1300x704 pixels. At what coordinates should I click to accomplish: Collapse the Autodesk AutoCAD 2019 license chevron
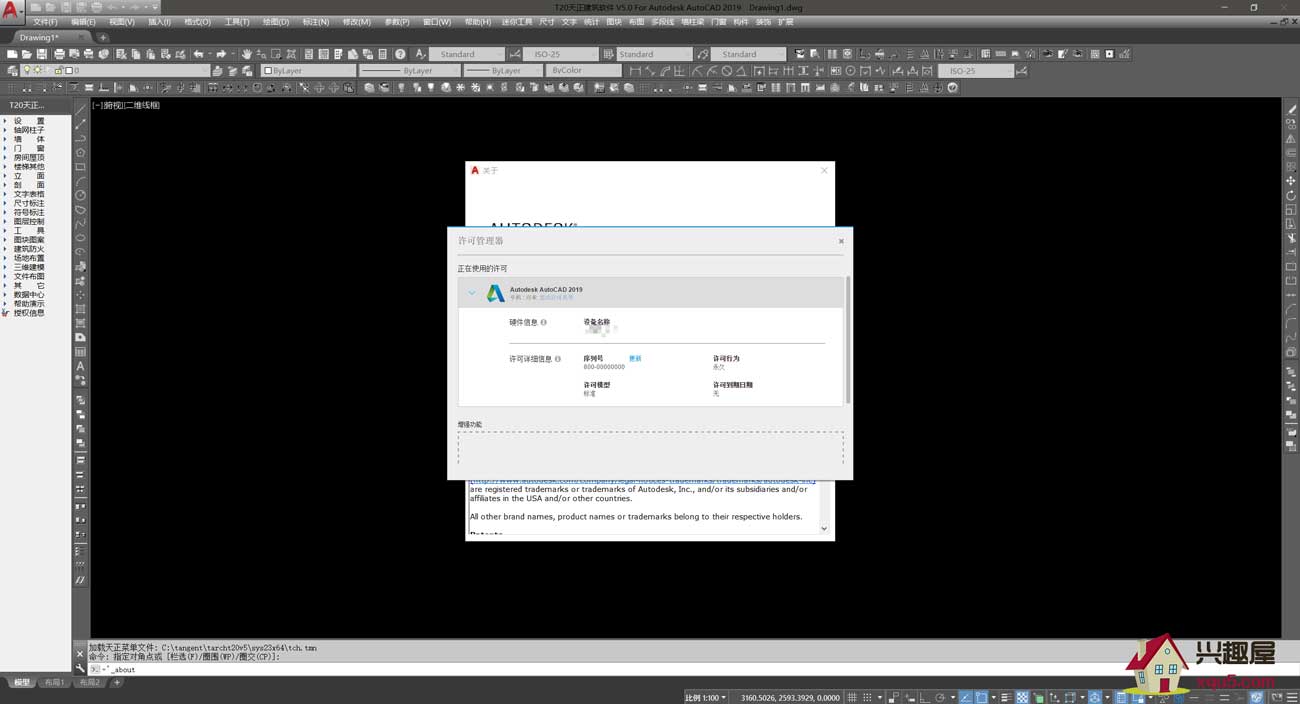(472, 293)
